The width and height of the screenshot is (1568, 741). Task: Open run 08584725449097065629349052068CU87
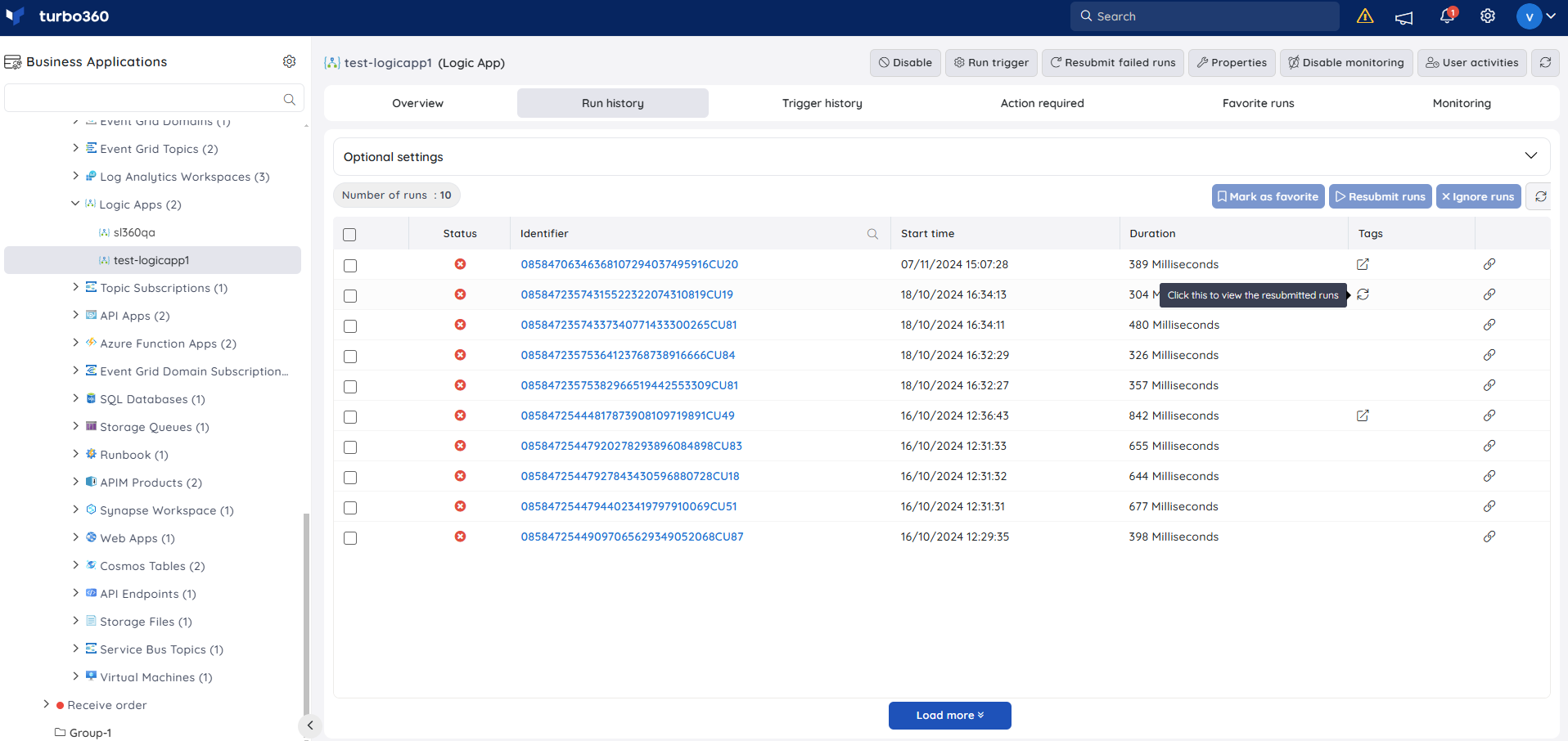tap(632, 537)
